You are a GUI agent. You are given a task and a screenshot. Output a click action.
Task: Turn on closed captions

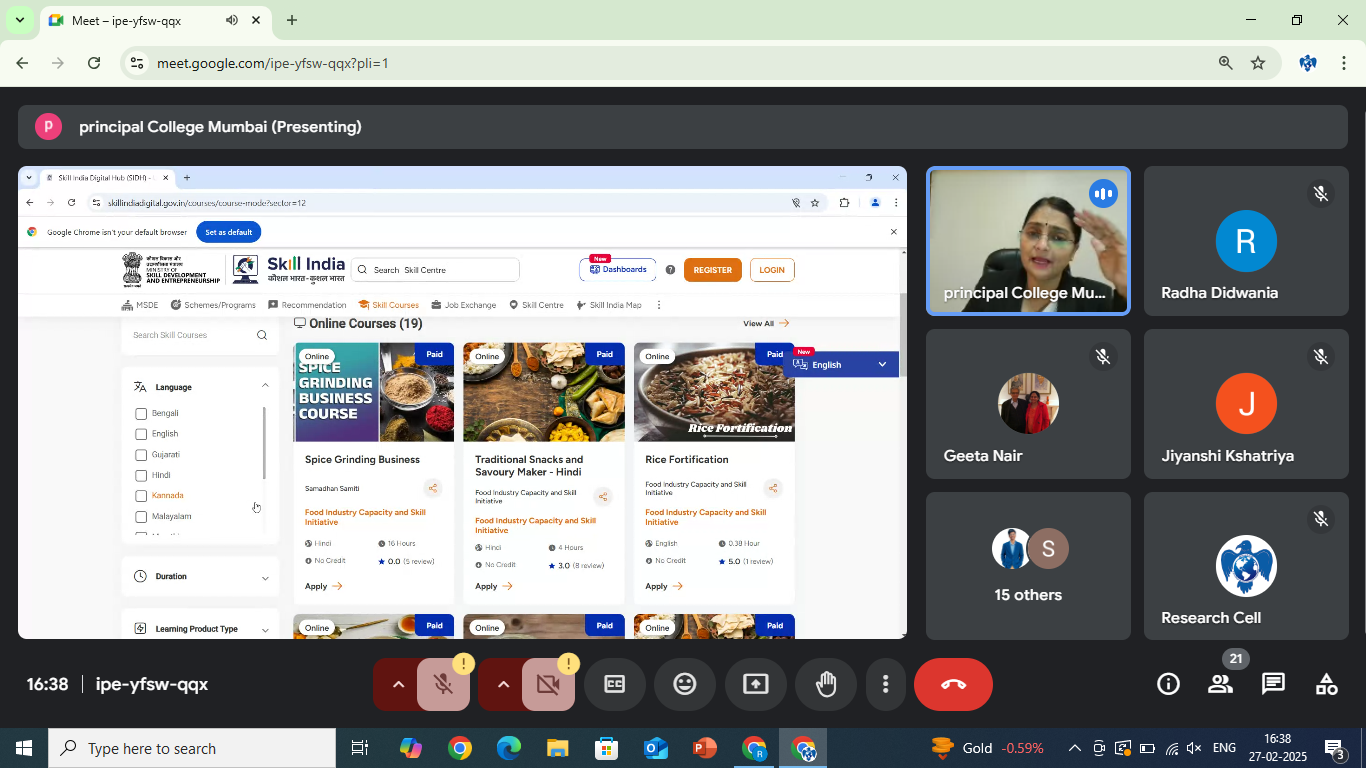coord(614,684)
